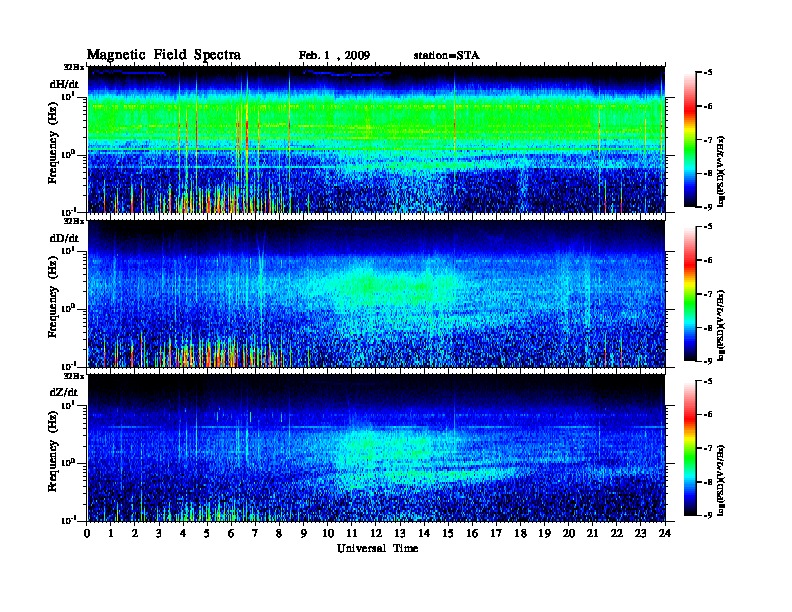Viewport: 792px width, 612px height.
Task: Click the hour 21 tick label
Action: [x=592, y=533]
